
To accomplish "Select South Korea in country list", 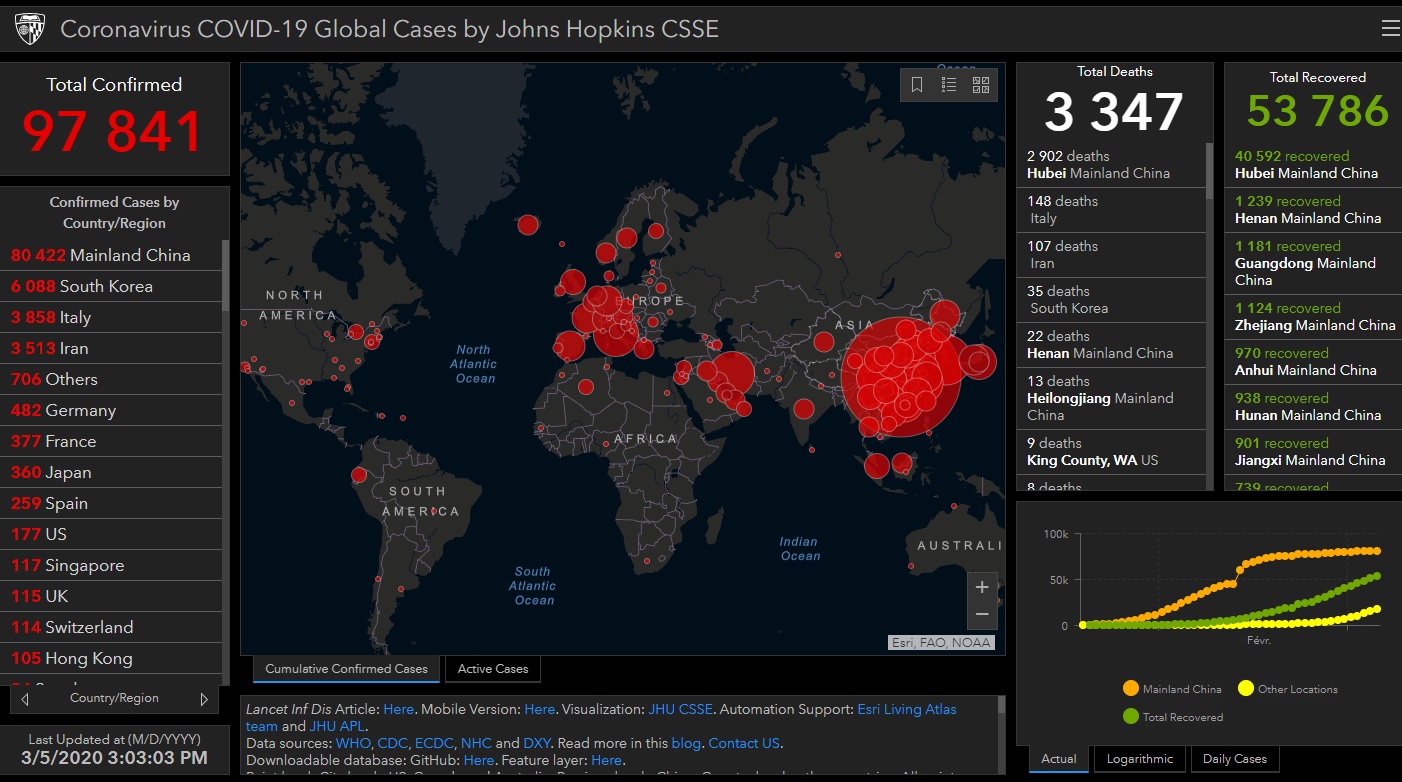I will pos(111,286).
